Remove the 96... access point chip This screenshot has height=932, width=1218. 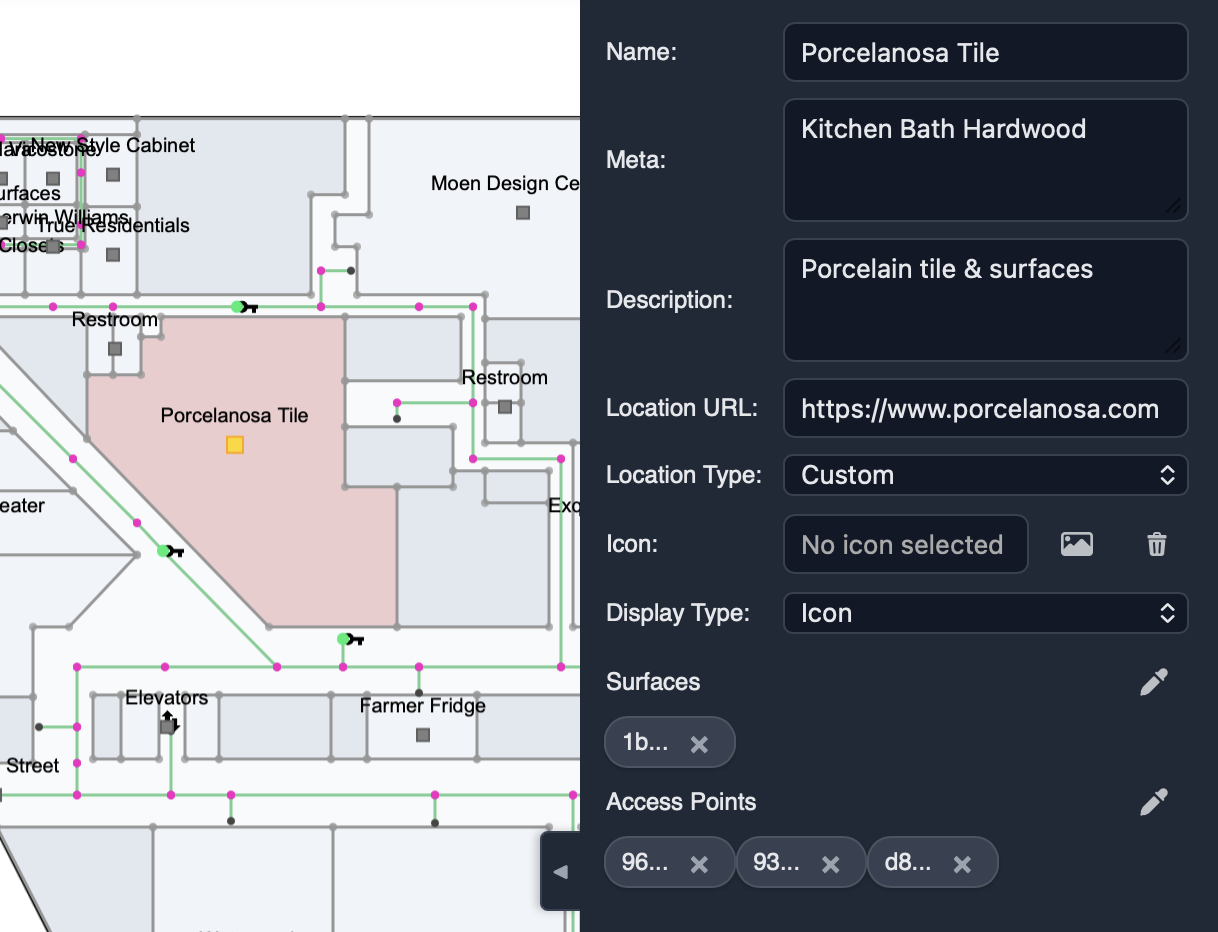point(699,863)
